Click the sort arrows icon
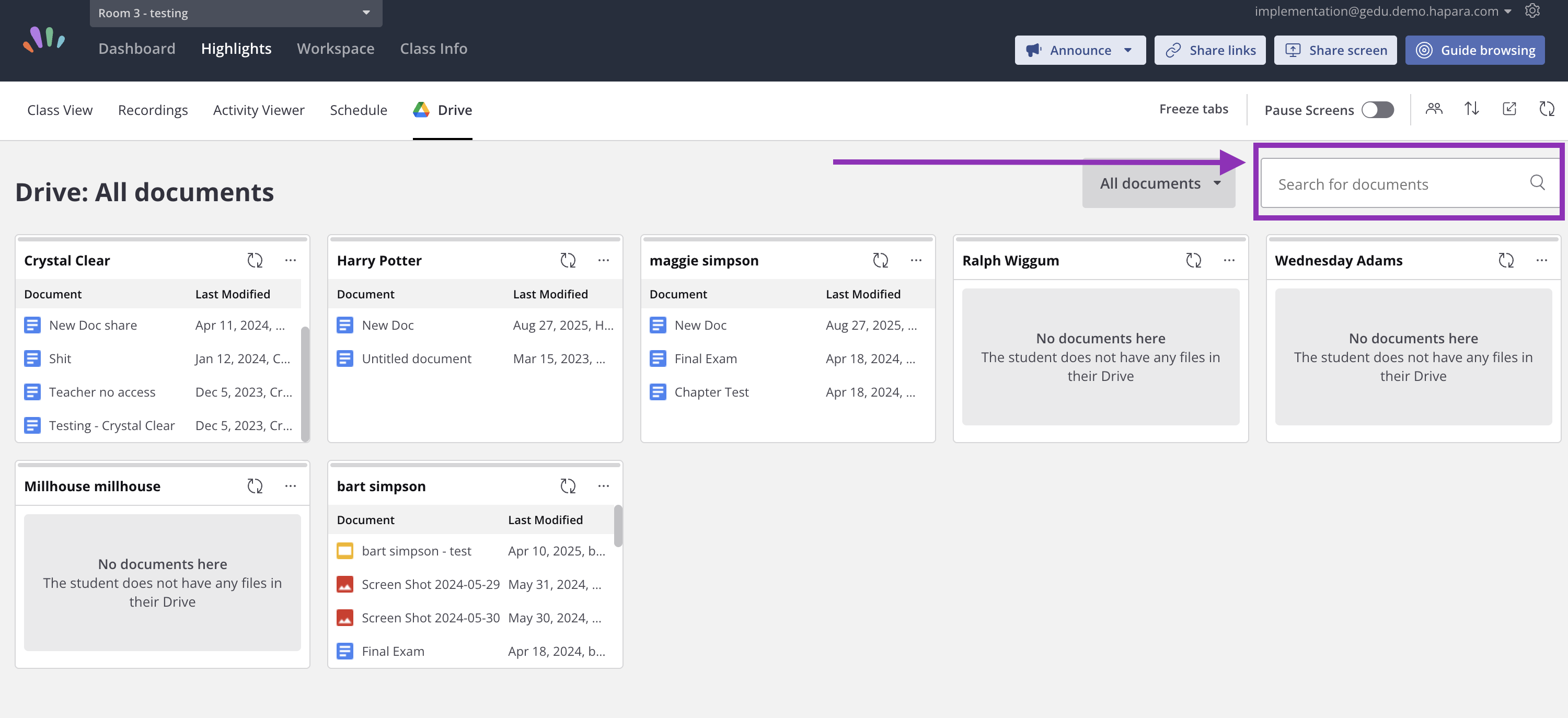 [x=1471, y=109]
